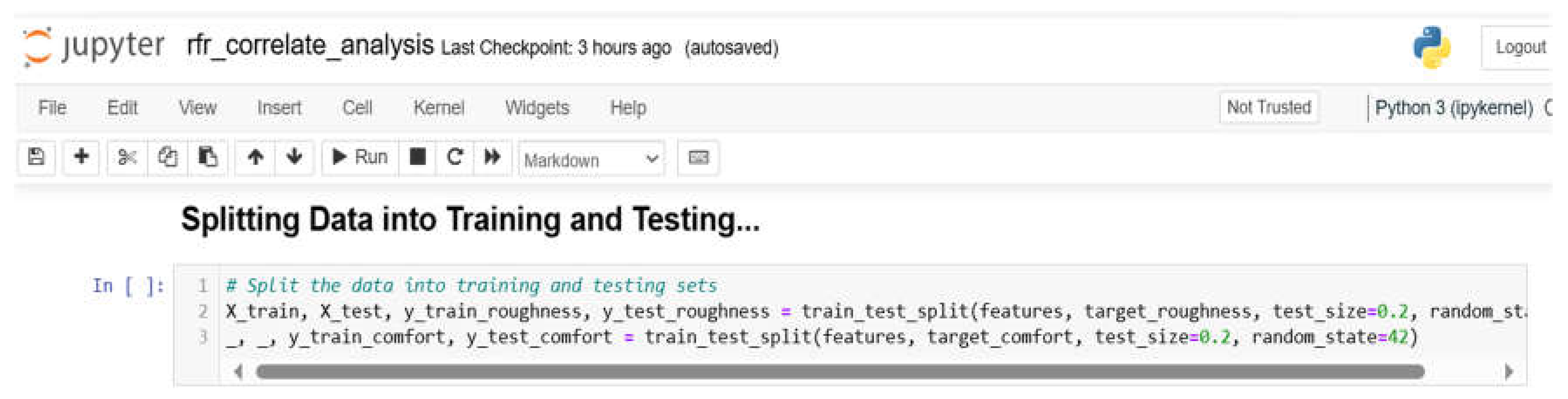Open the Cell menu
This screenshot has height=399, width=1568.
pos(357,108)
